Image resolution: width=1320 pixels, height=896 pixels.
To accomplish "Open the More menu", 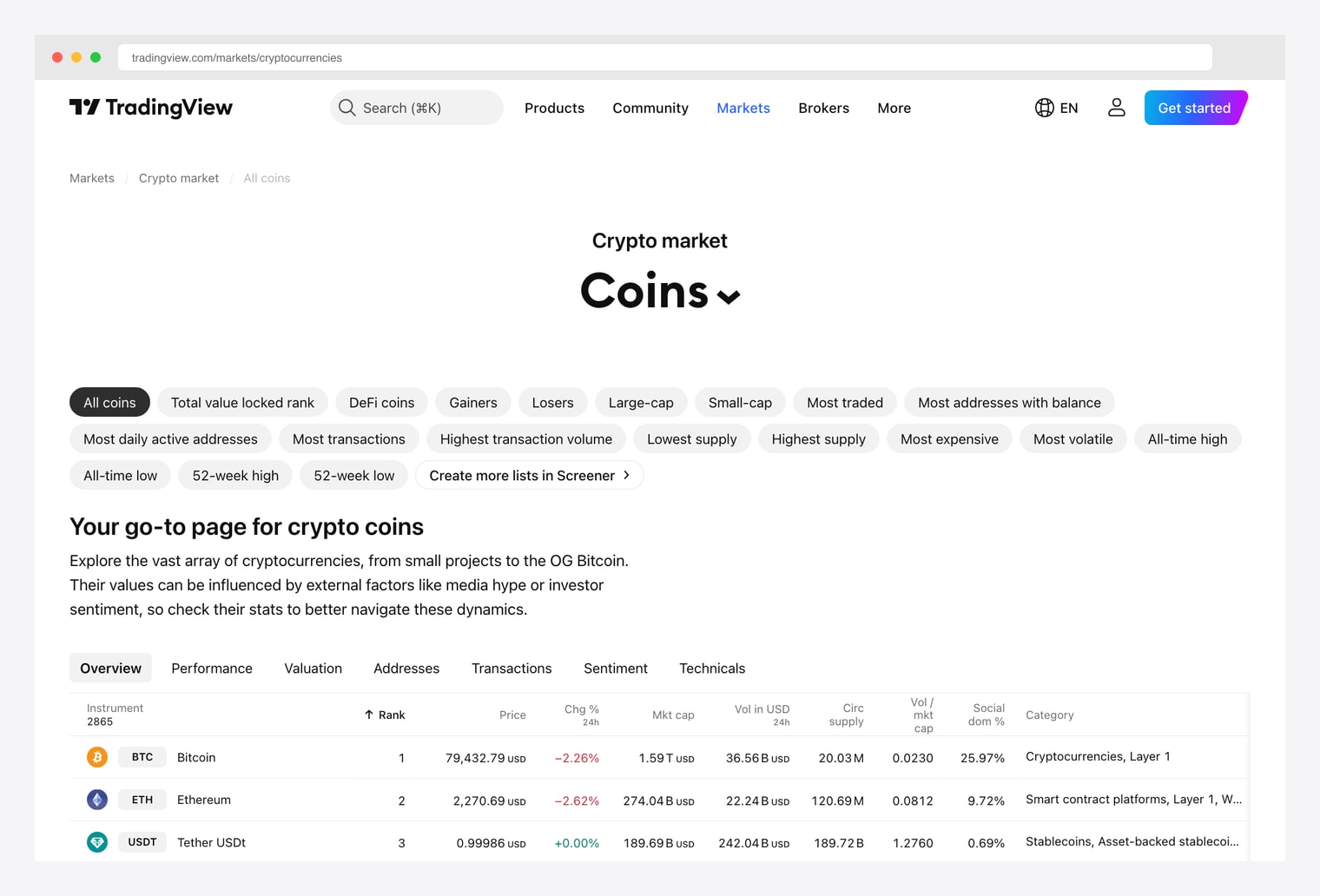I will tap(894, 108).
